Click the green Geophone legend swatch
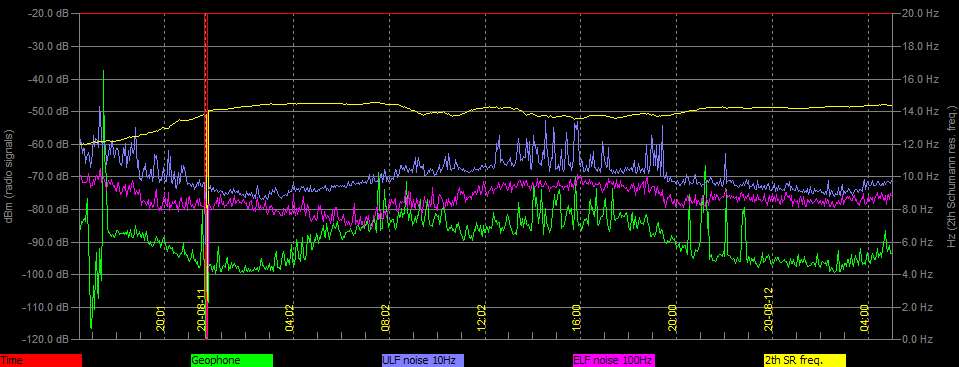This screenshot has height=367, width=959. (x=232, y=361)
